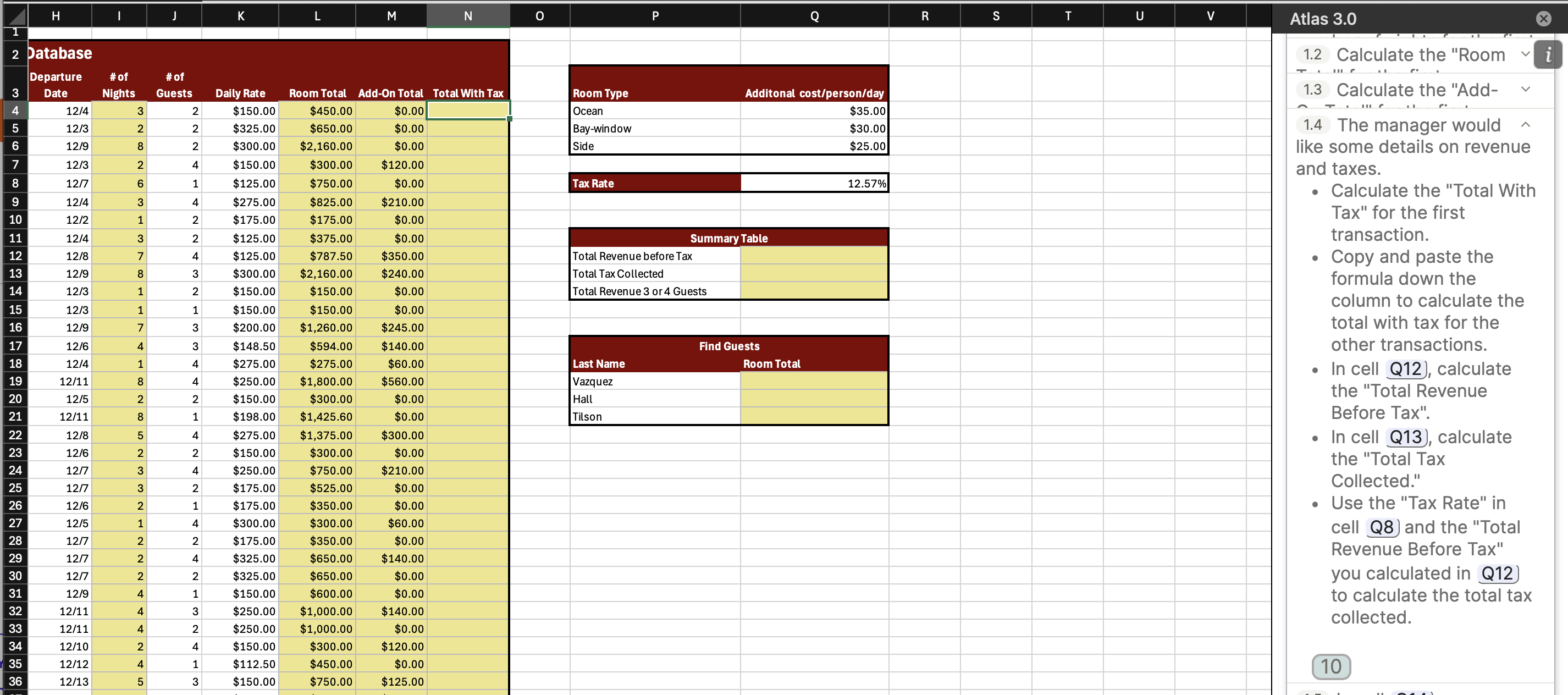Viewport: 1568px width, 695px height.
Task: Close the Atlas 3.0 panel
Action: (x=1544, y=18)
